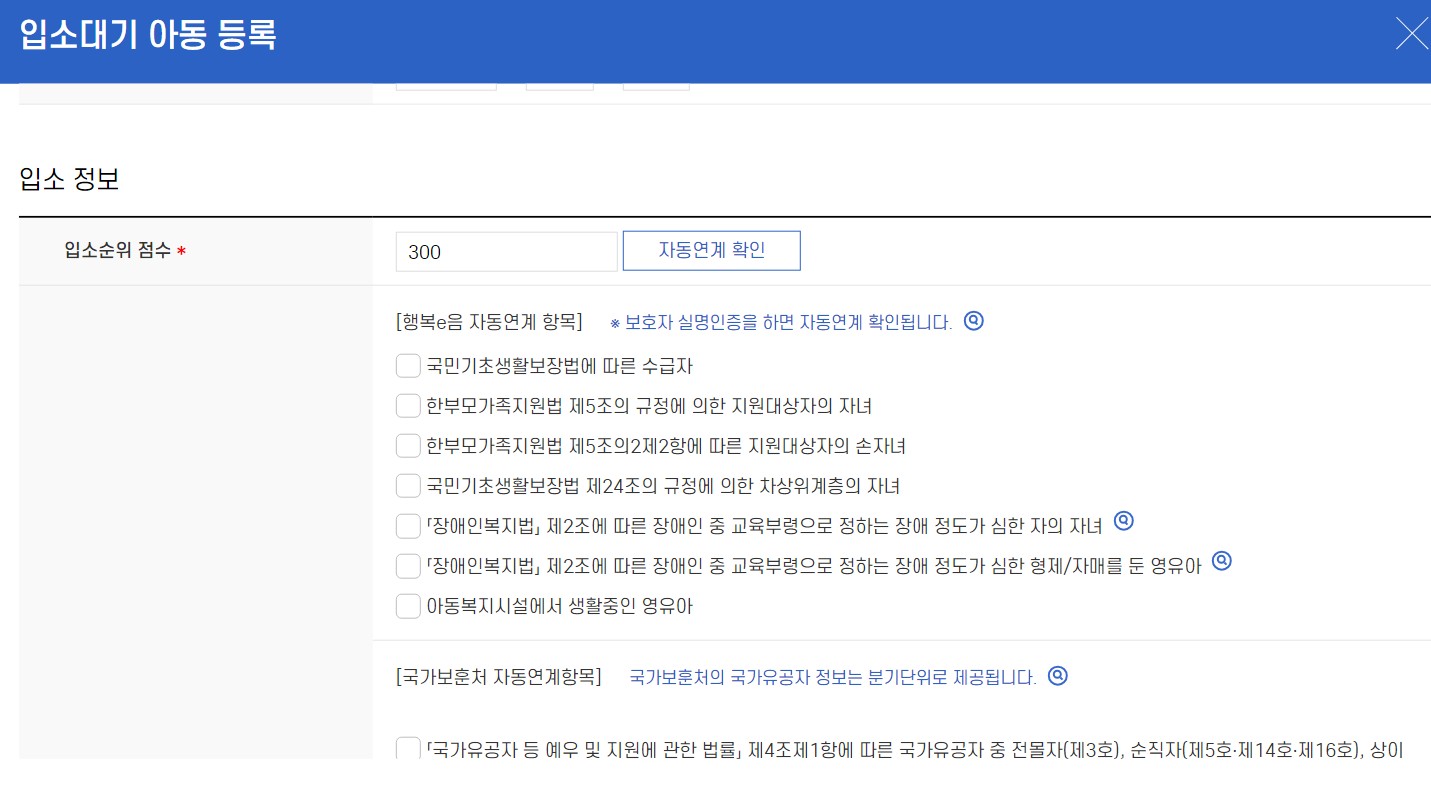1431x790 pixels.
Task: Click the 보호자 실명인증을 하면 자동연계 확인됩니다 text
Action: (781, 323)
